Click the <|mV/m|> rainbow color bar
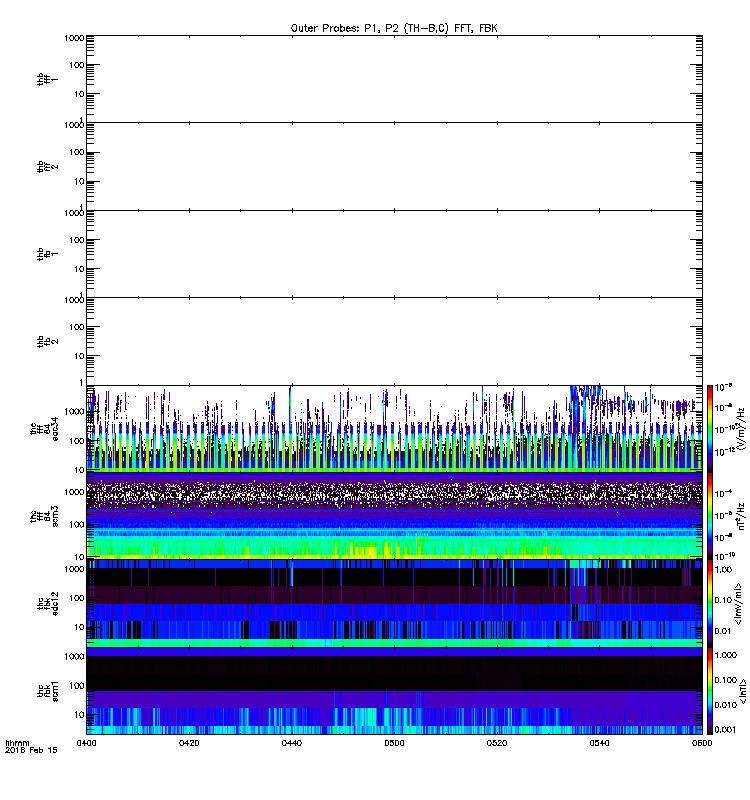 710,604
